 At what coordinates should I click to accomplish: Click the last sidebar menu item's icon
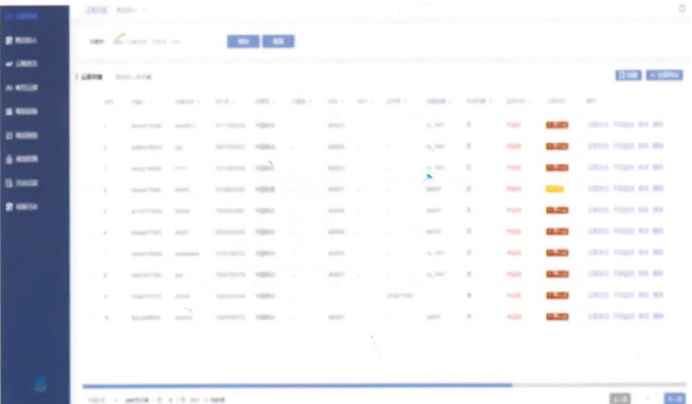[9, 206]
